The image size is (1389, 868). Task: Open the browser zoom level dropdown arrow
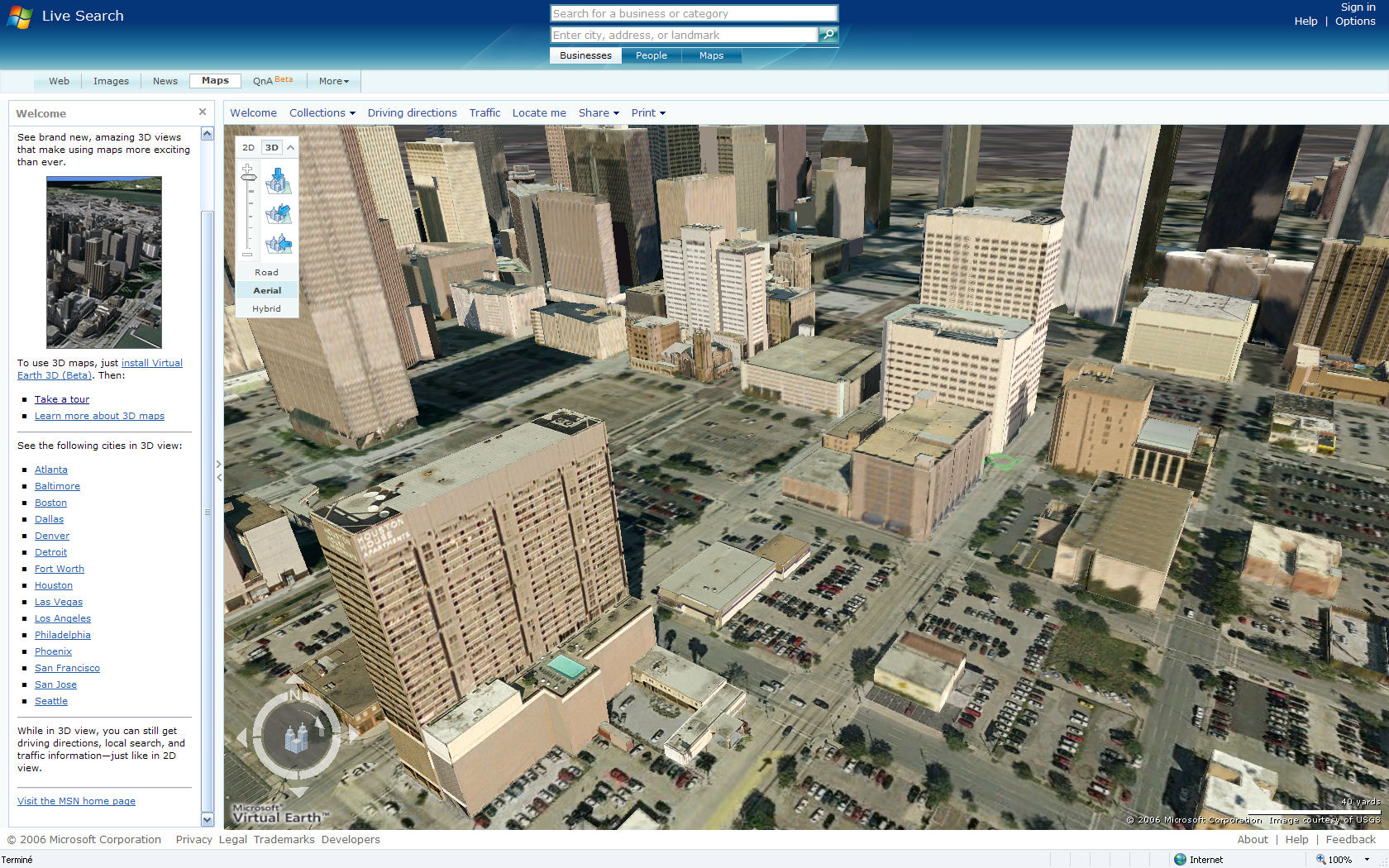pos(1367,860)
